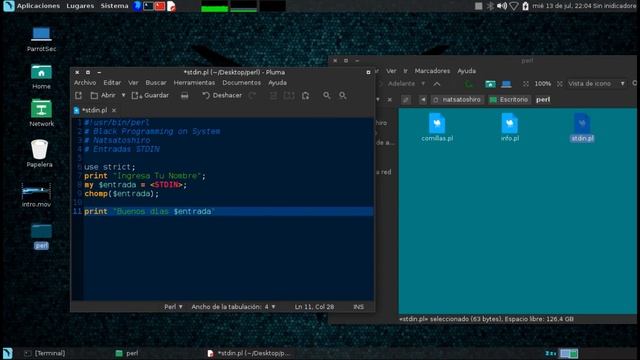Open the Archivo menu in Pluma
Viewport: 640px width, 360px height.
85,82
